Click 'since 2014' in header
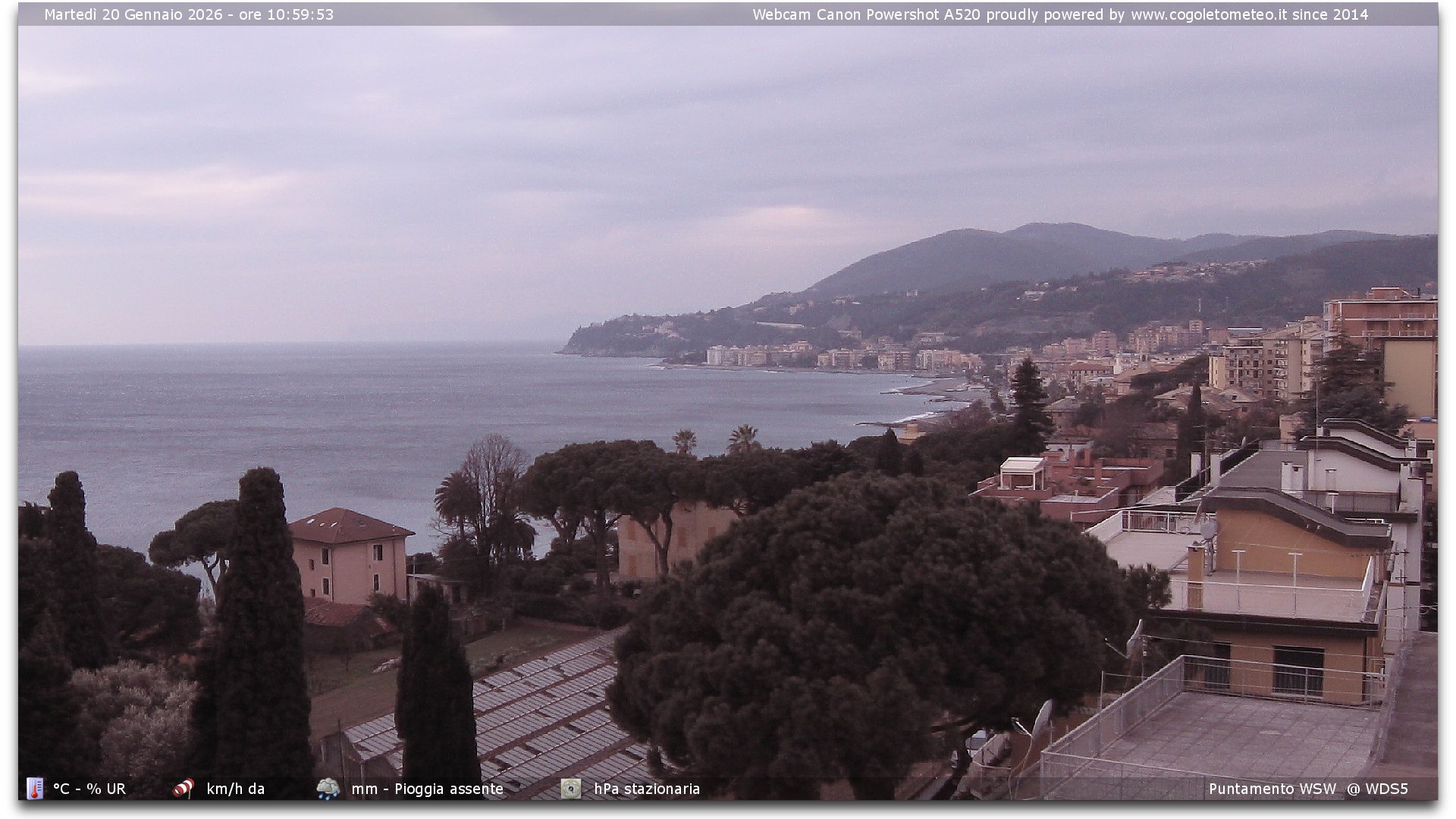The image size is (1456, 819). (1330, 14)
